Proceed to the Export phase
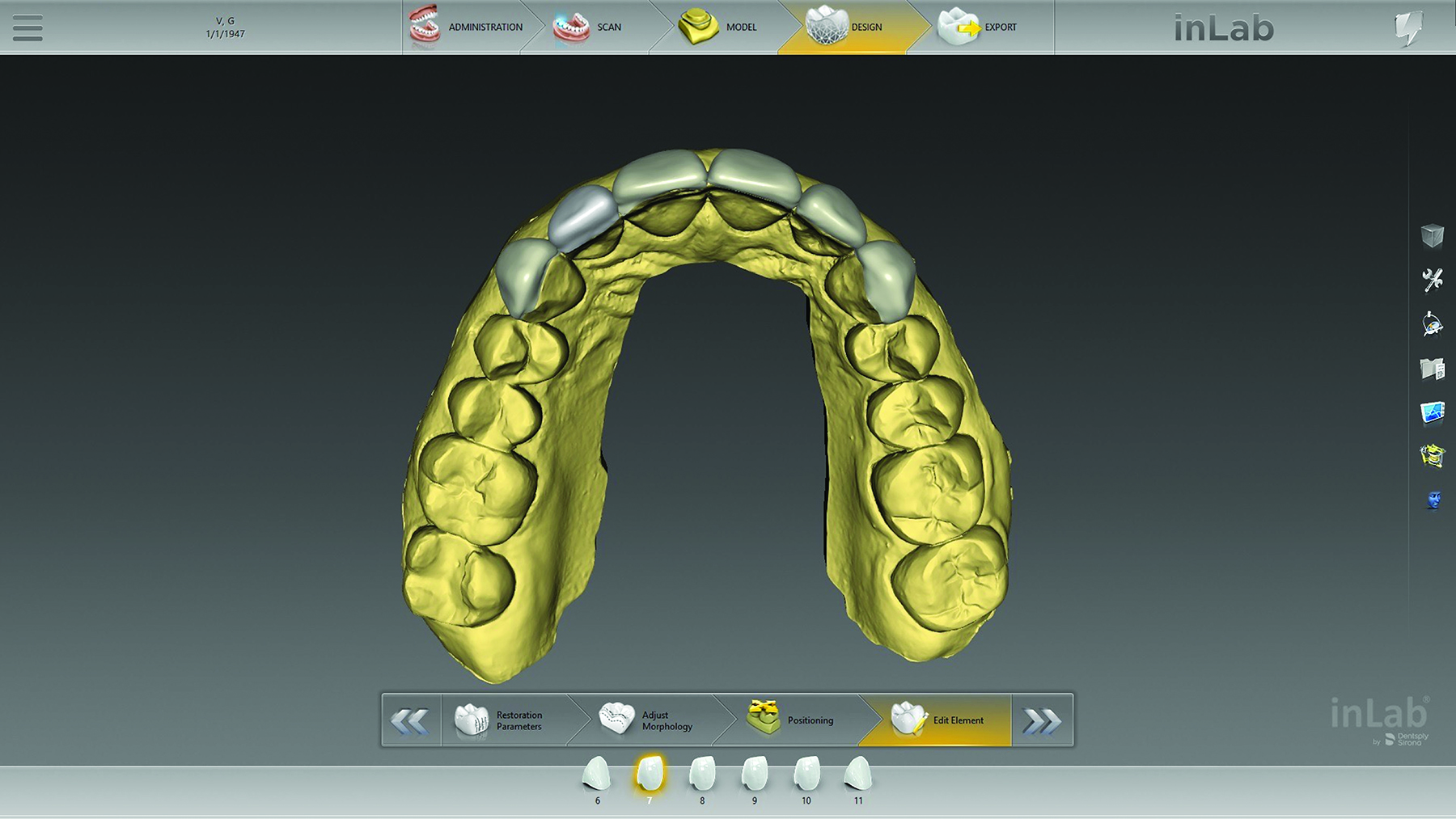The width and height of the screenshot is (1456, 819). point(979,27)
